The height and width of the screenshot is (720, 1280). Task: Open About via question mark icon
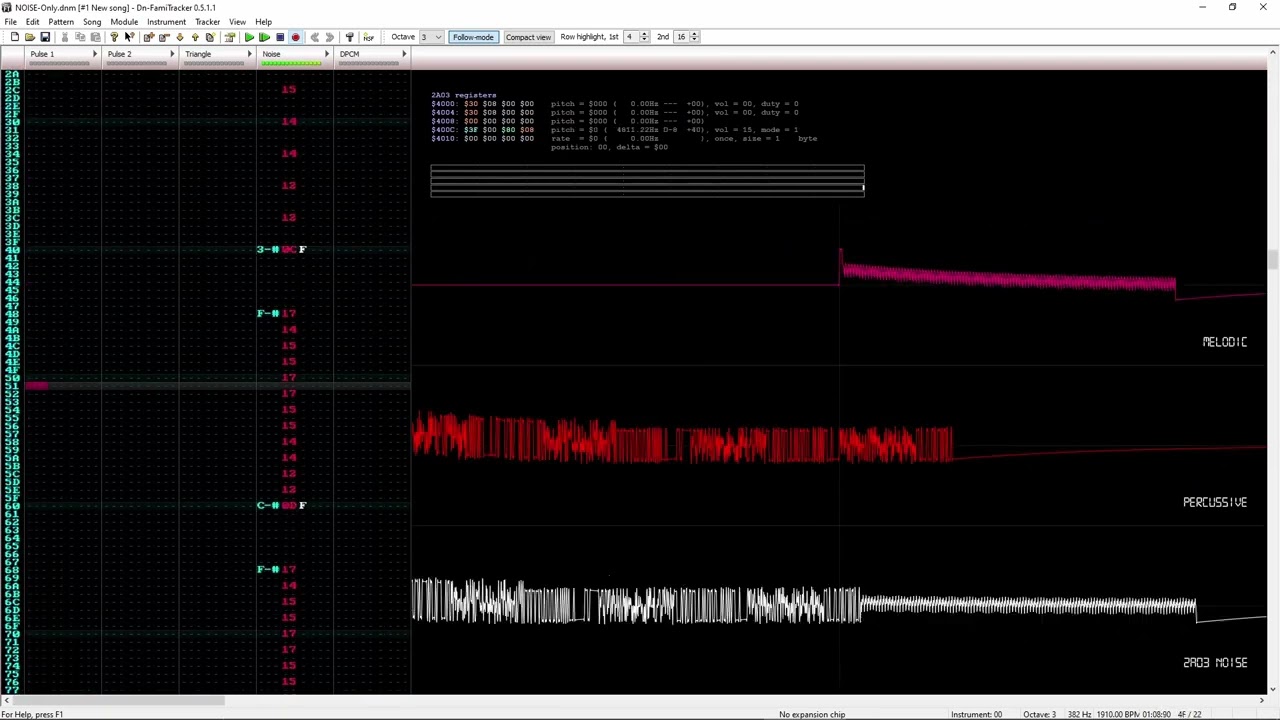point(114,37)
